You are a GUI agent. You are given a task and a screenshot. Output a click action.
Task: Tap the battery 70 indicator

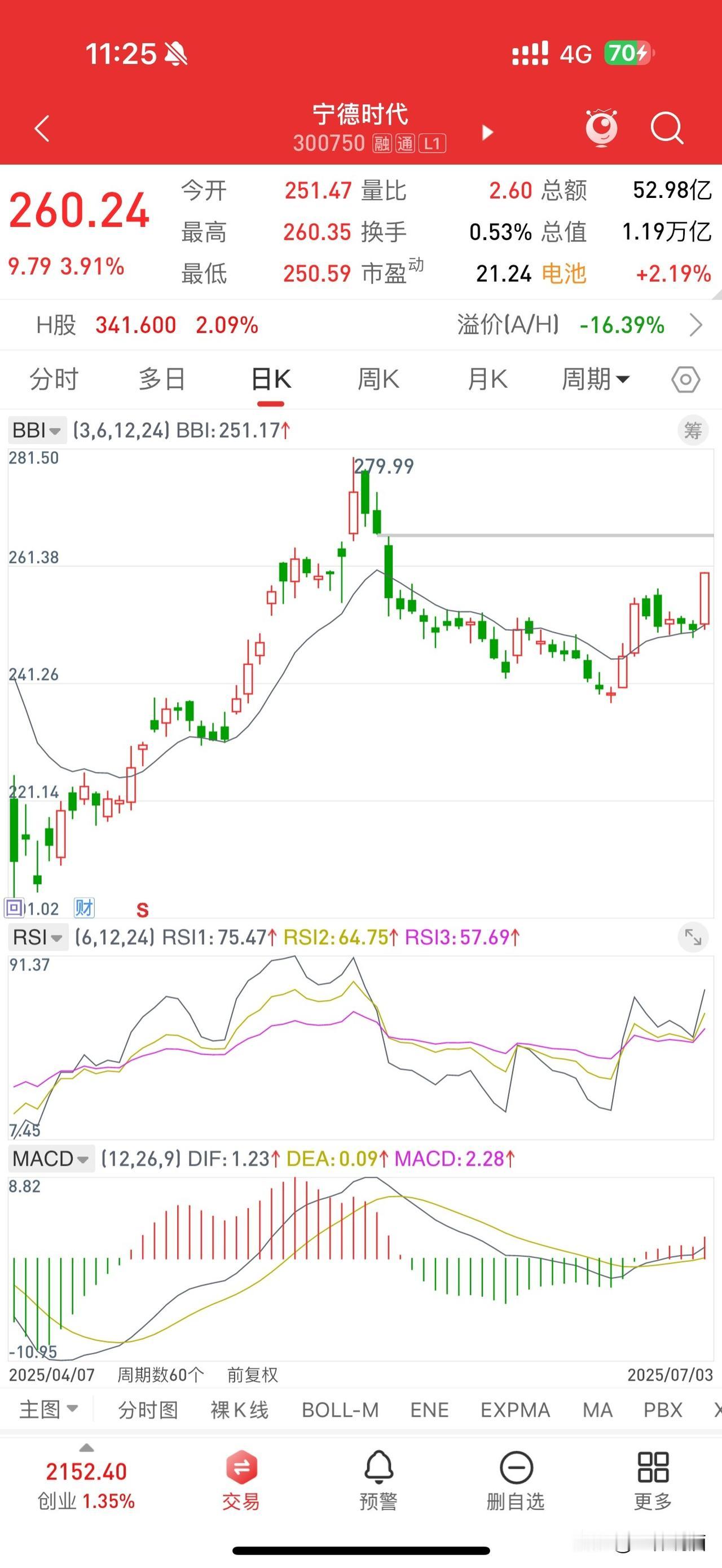[x=628, y=53]
